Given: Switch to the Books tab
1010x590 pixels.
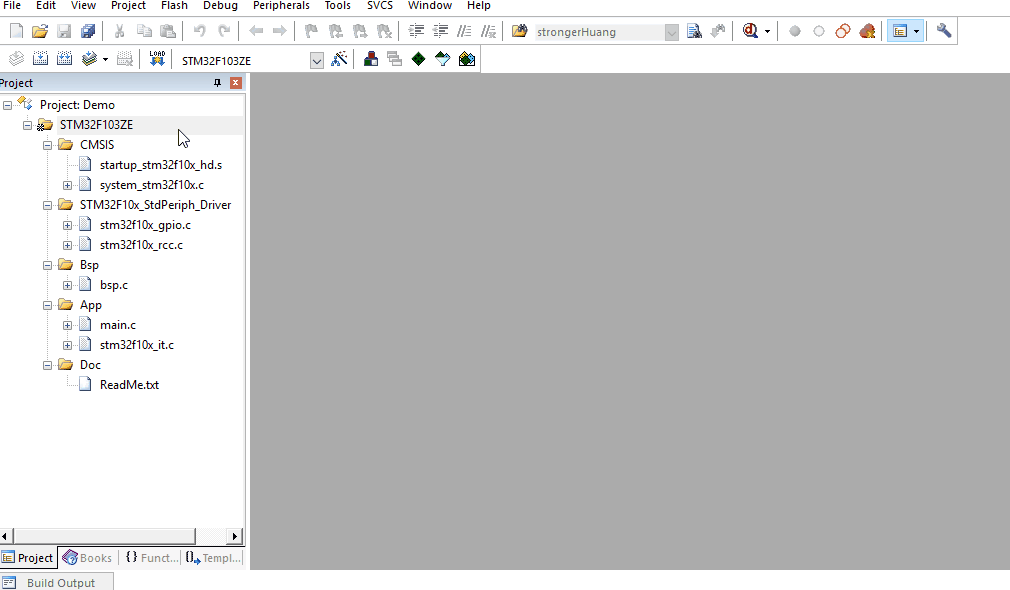Looking at the screenshot, I should click(88, 558).
